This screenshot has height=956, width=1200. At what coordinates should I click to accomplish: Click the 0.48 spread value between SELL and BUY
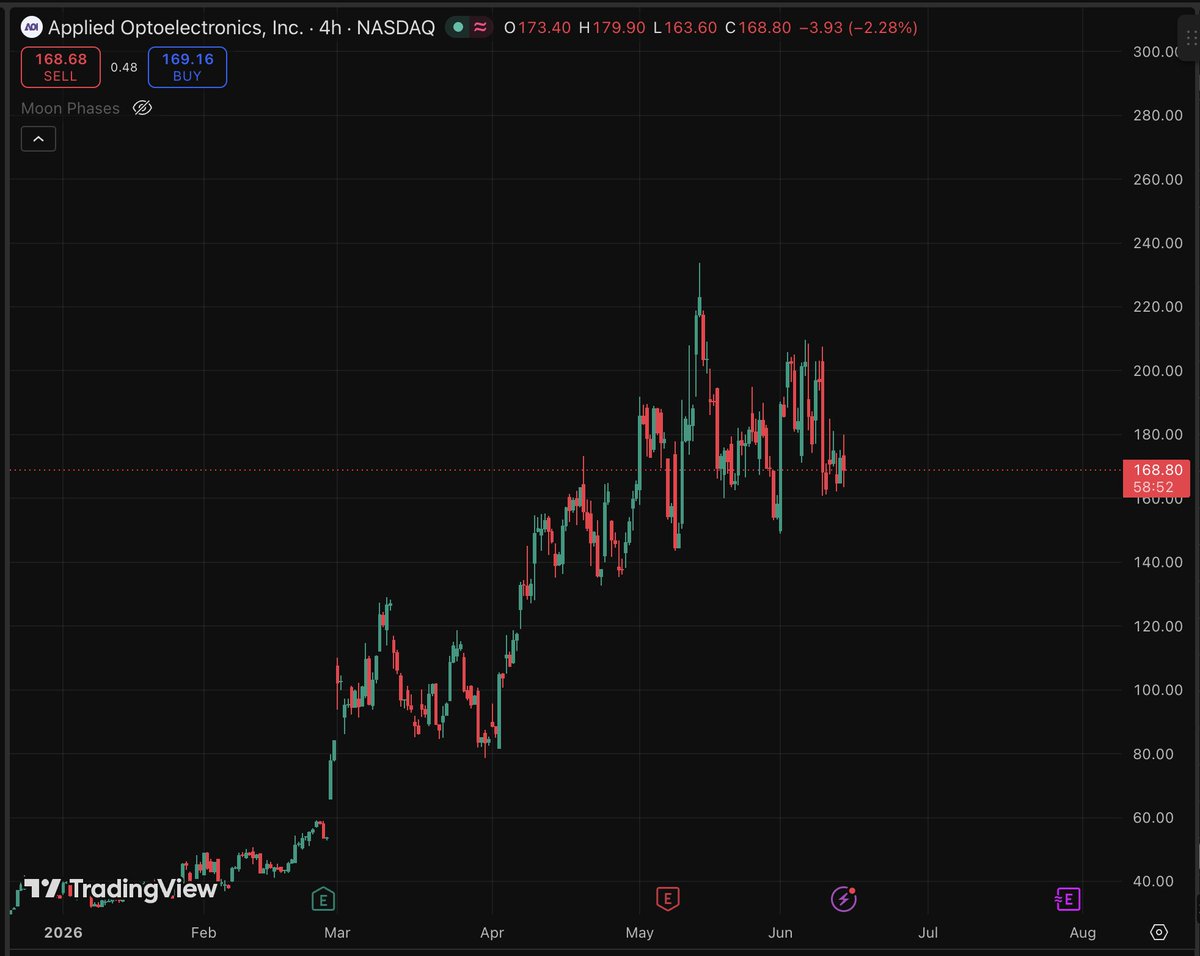pyautogui.click(x=124, y=67)
